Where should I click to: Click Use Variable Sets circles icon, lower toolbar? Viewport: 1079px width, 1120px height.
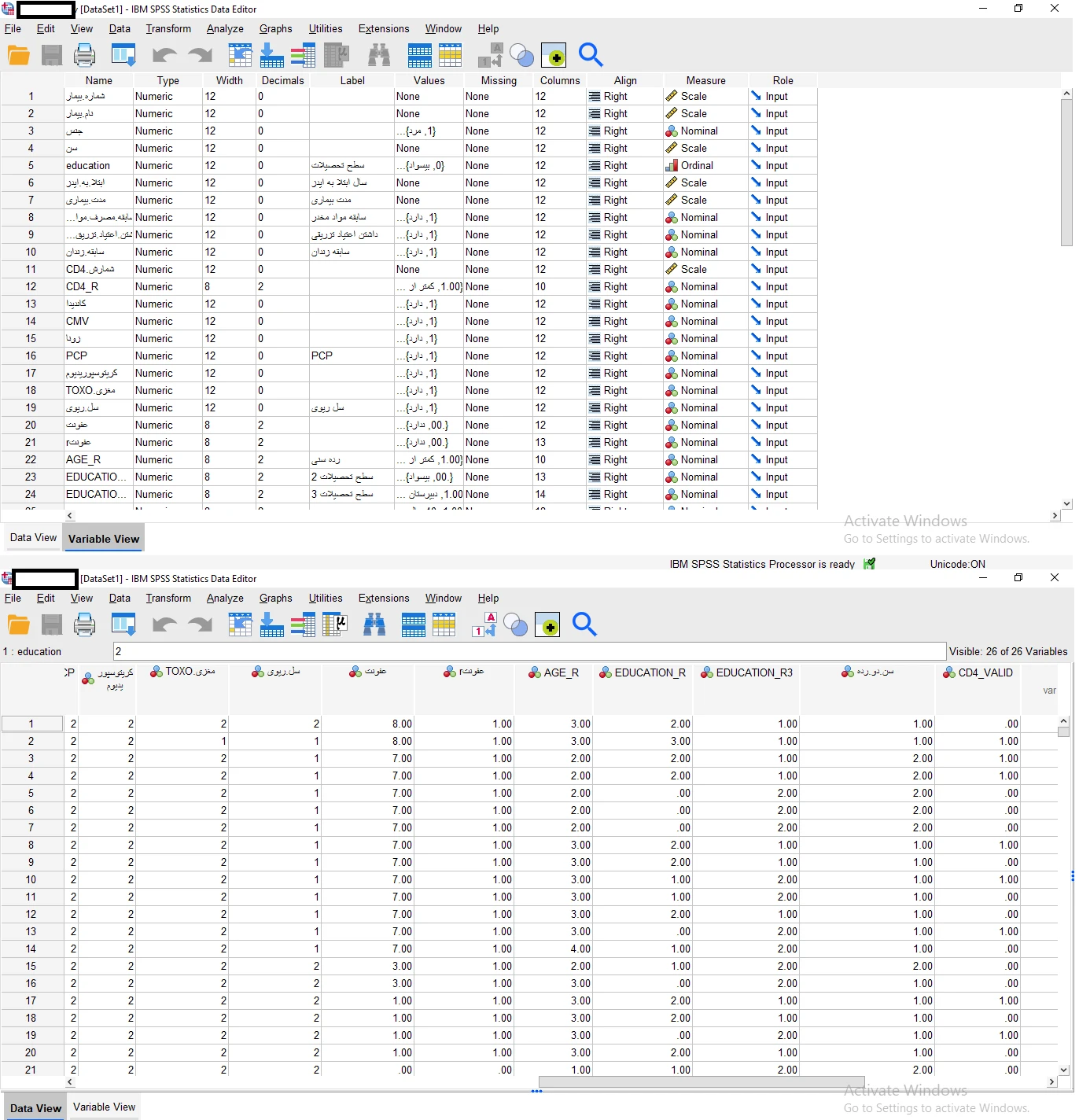click(x=516, y=624)
